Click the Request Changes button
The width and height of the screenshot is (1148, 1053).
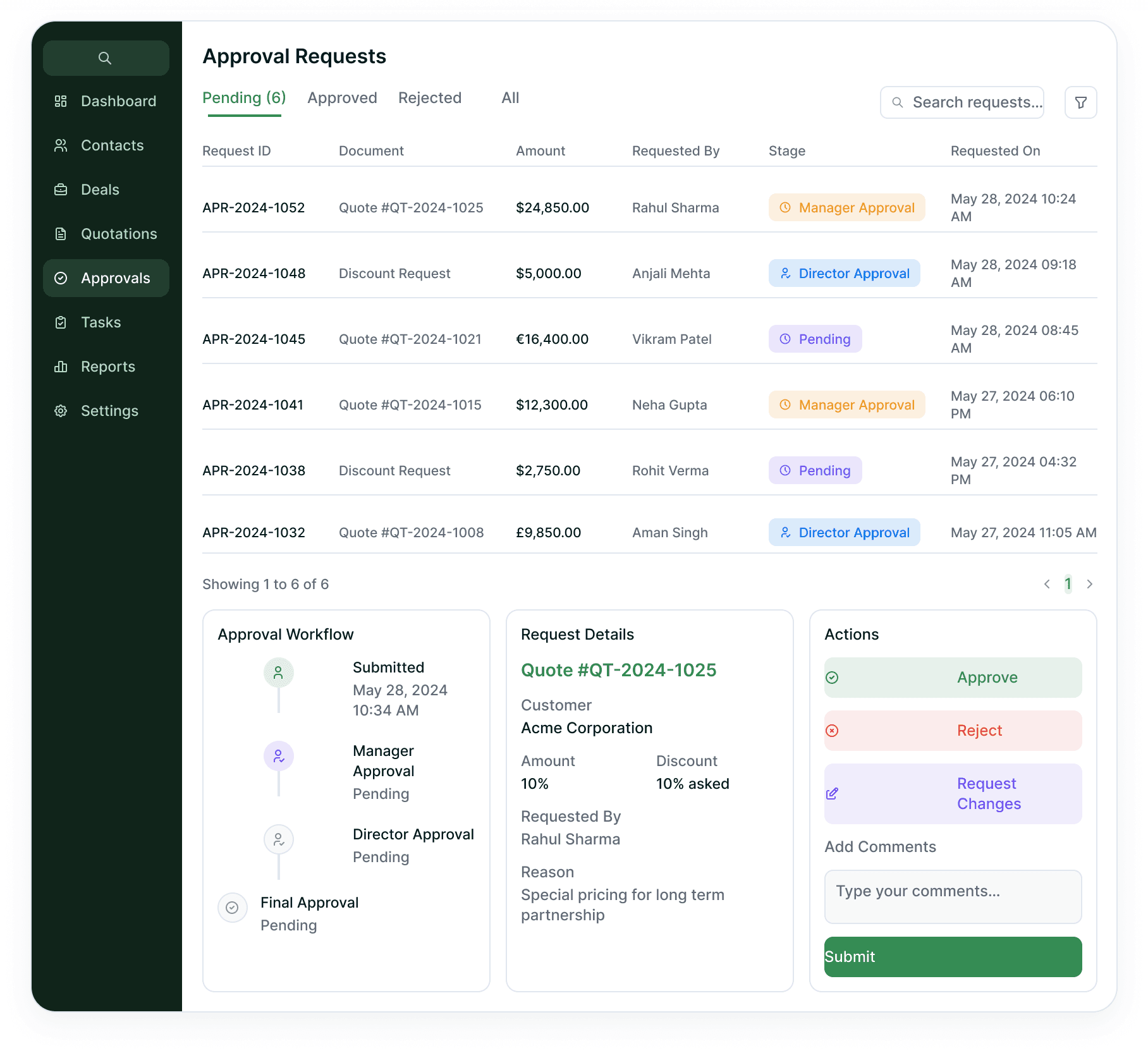click(953, 794)
